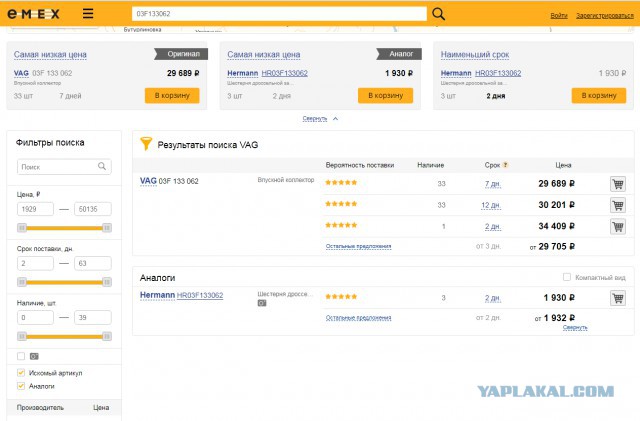Click camera icon under Hermann analog description
Viewport: 640px width, 421px height.
(x=262, y=303)
